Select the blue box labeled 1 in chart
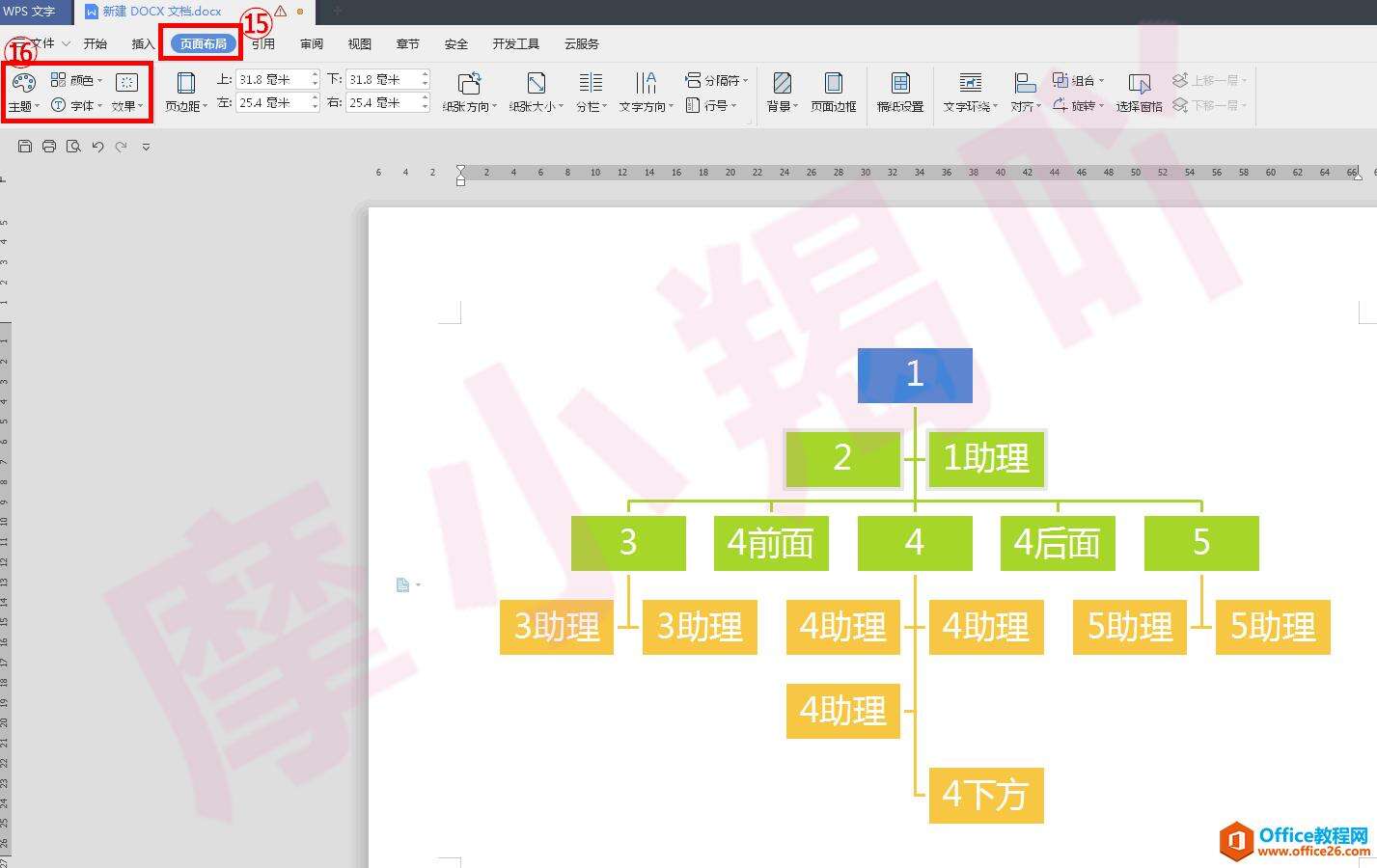Viewport: 1377px width, 868px height. [x=915, y=375]
